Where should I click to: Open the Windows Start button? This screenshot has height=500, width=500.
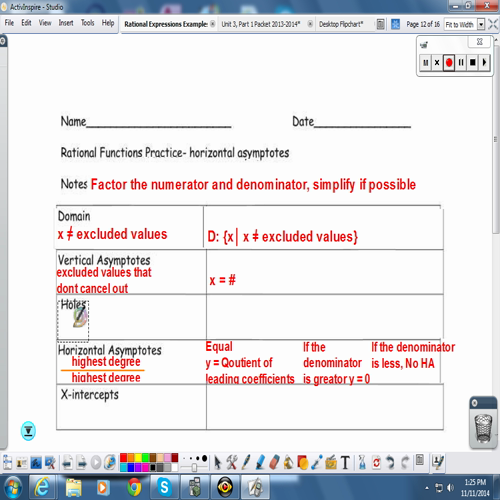click(12, 487)
